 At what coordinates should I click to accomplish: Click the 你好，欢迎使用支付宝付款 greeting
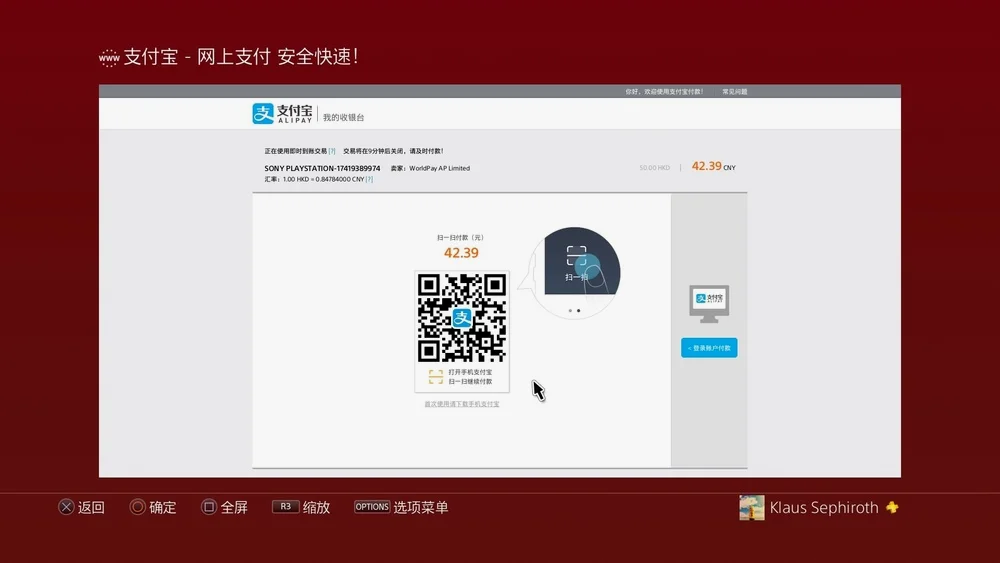click(x=664, y=92)
